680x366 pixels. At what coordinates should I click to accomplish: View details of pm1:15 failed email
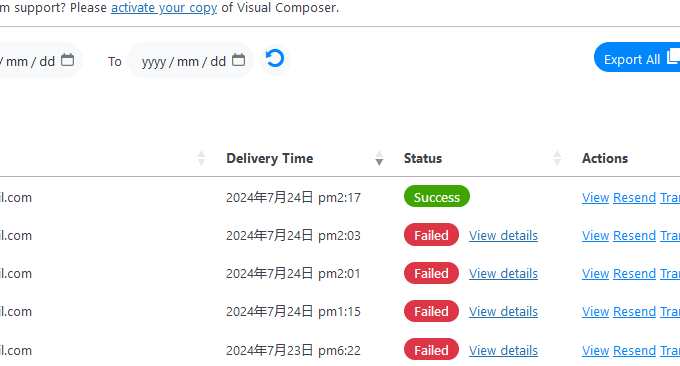[x=503, y=311]
